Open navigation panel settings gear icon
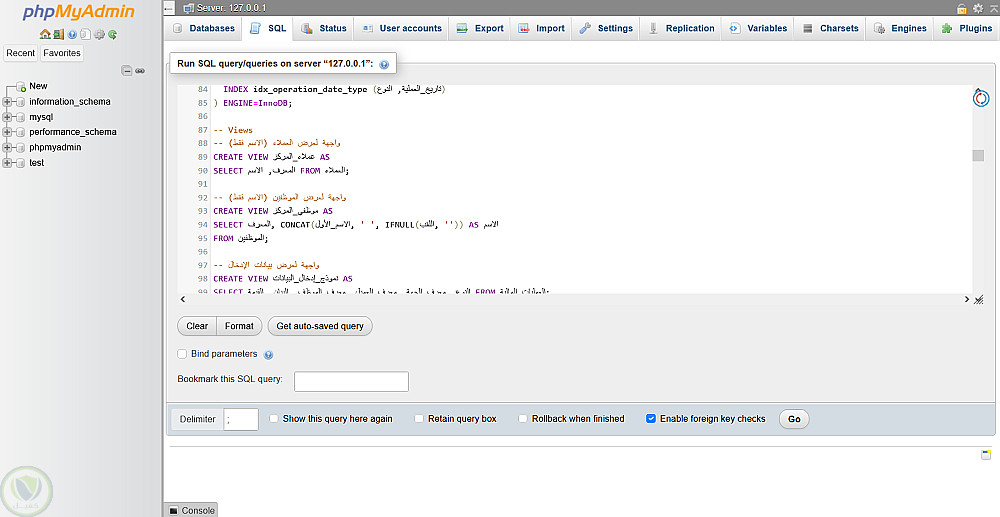 (99, 34)
